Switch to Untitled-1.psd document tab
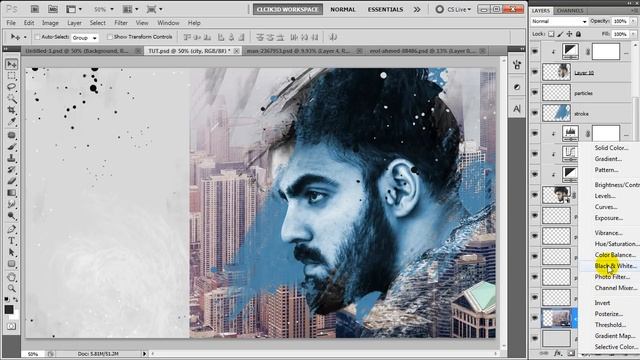Image resolution: width=640 pixels, height=360 pixels. pyautogui.click(x=77, y=51)
